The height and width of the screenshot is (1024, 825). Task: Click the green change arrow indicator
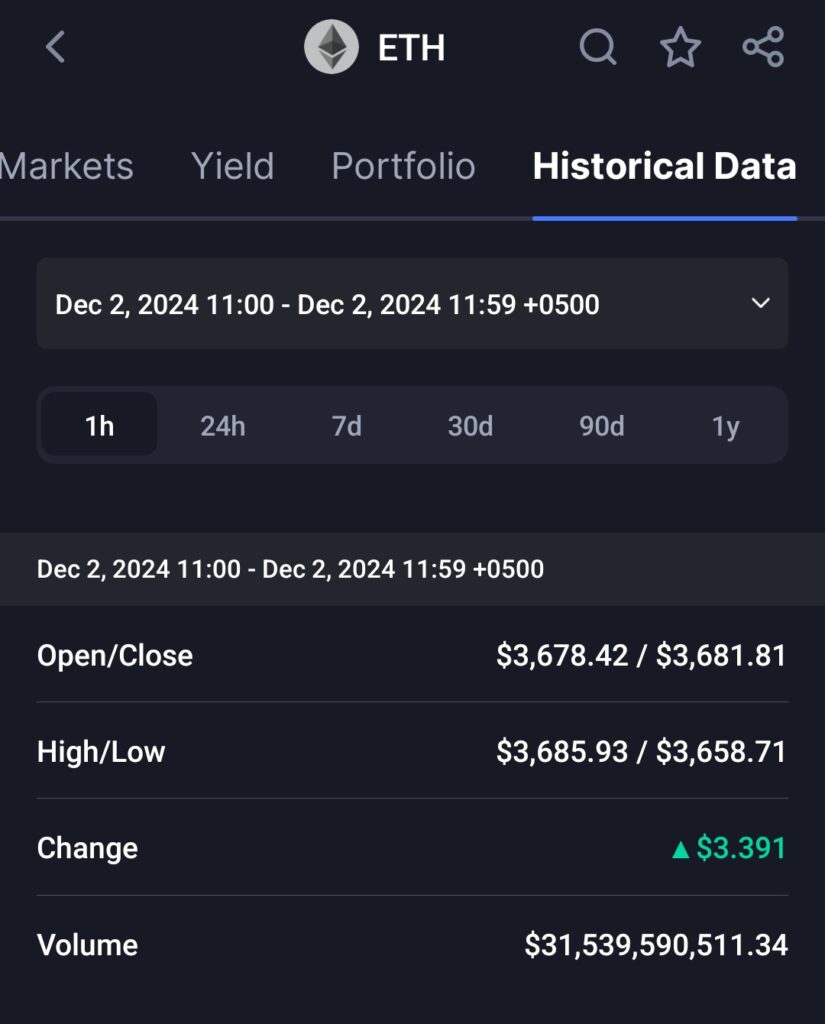pyautogui.click(x=681, y=850)
